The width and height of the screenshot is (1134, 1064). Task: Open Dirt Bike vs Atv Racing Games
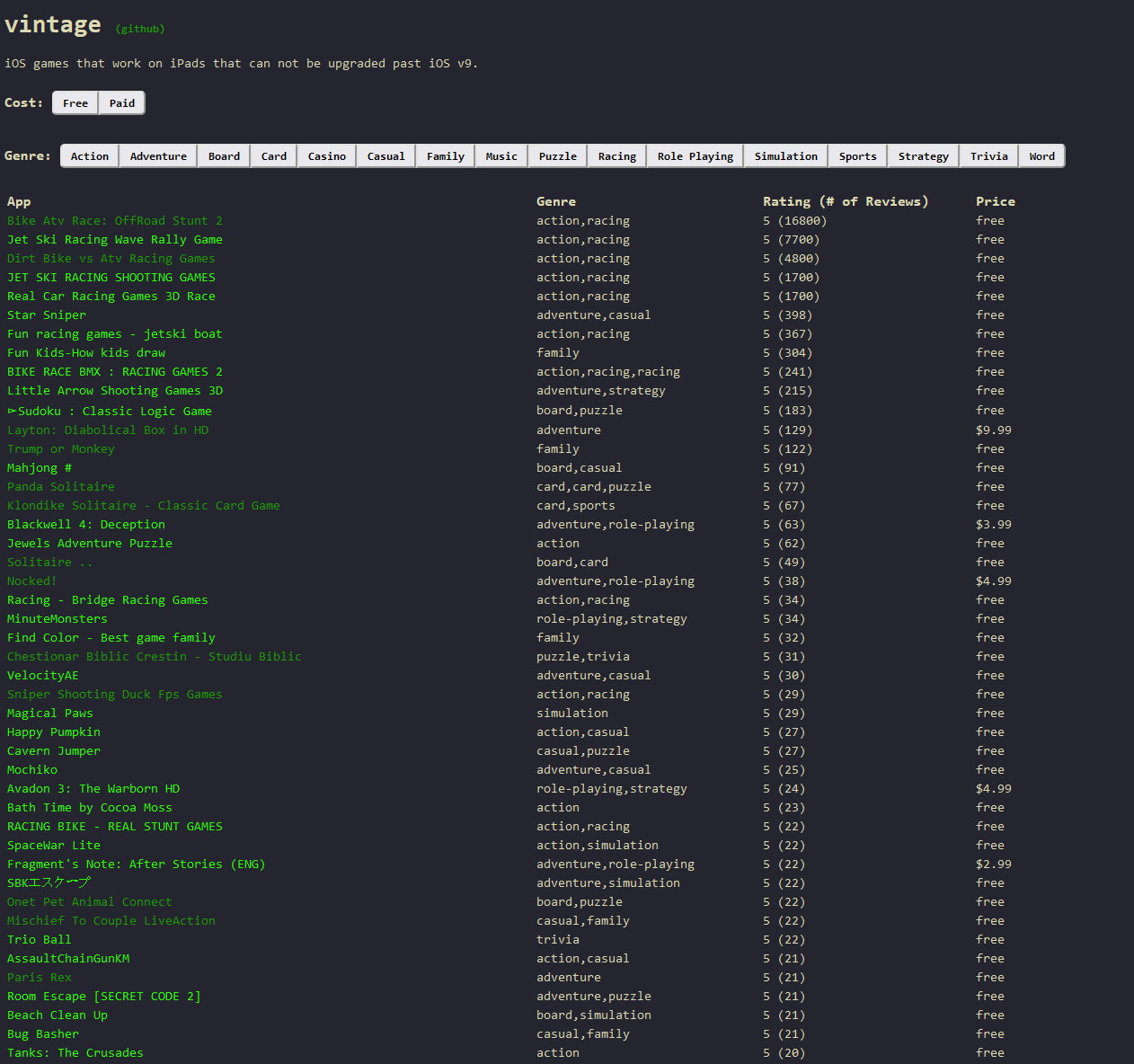111,259
